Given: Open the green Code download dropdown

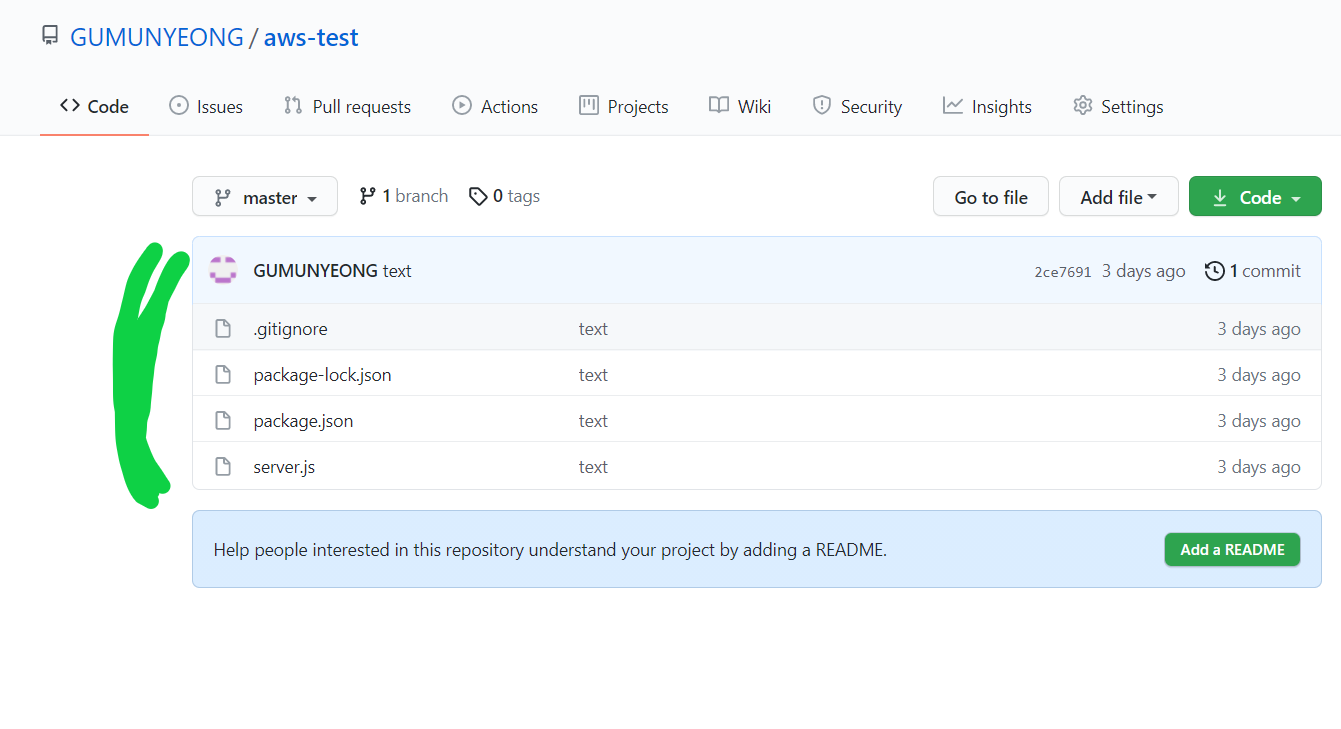Looking at the screenshot, I should click(x=1255, y=197).
